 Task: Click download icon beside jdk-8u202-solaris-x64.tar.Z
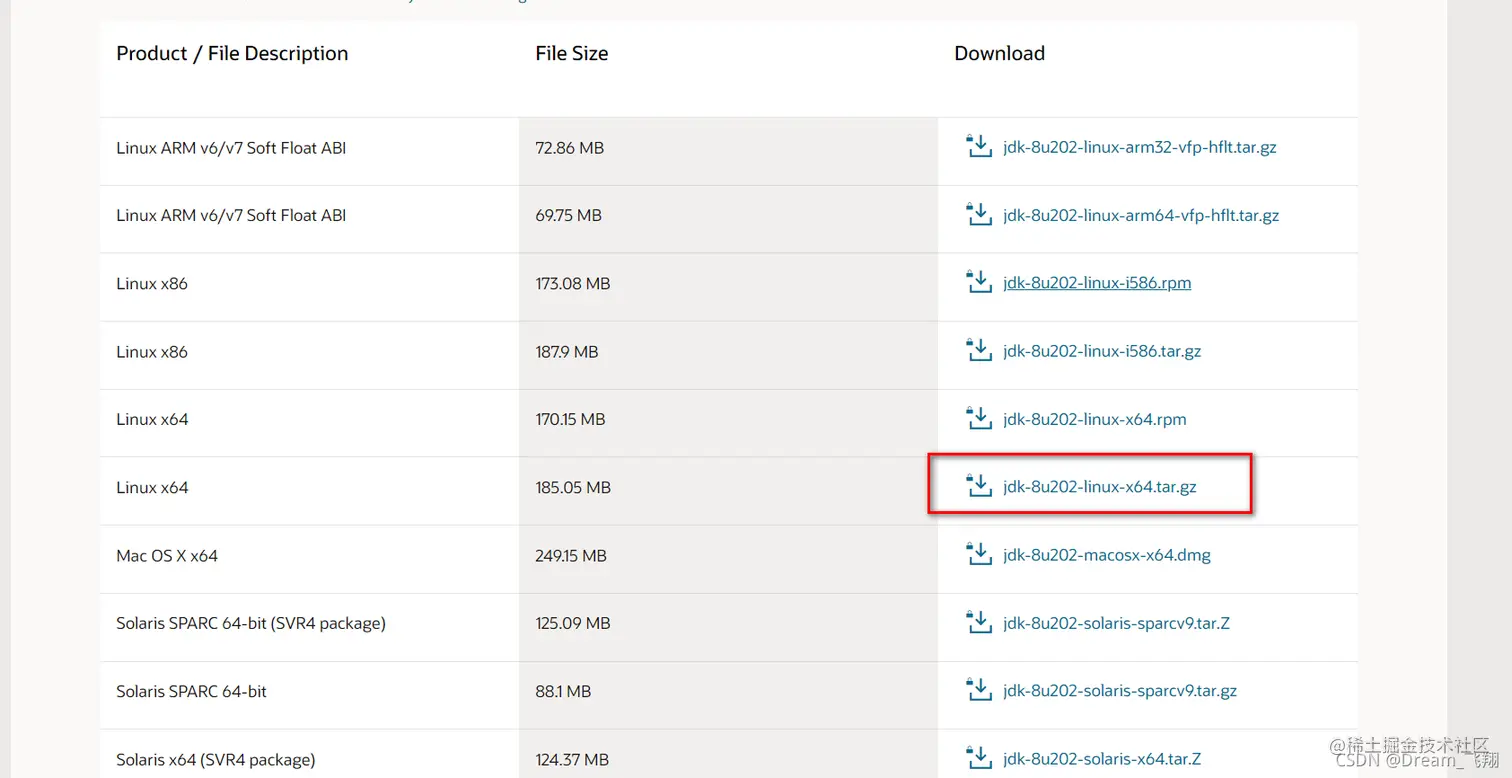click(x=978, y=759)
